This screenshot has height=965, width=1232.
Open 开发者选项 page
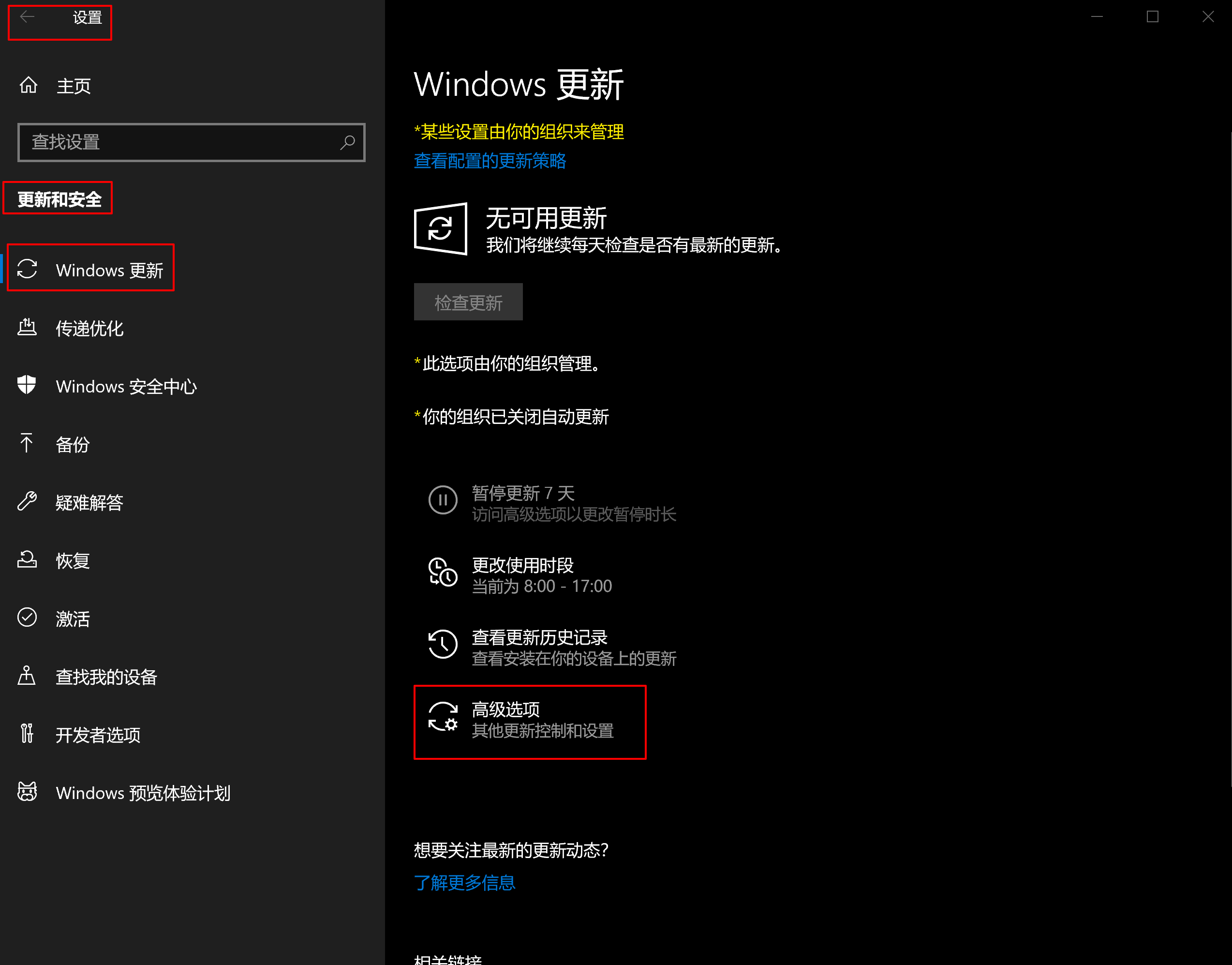(192, 735)
